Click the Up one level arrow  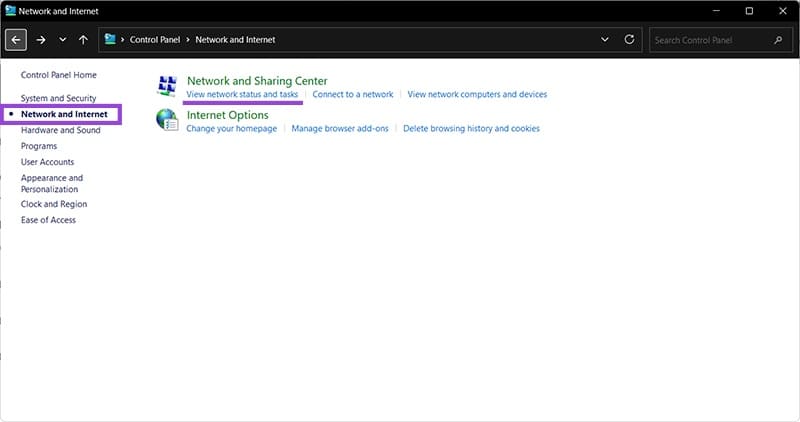[x=83, y=40]
